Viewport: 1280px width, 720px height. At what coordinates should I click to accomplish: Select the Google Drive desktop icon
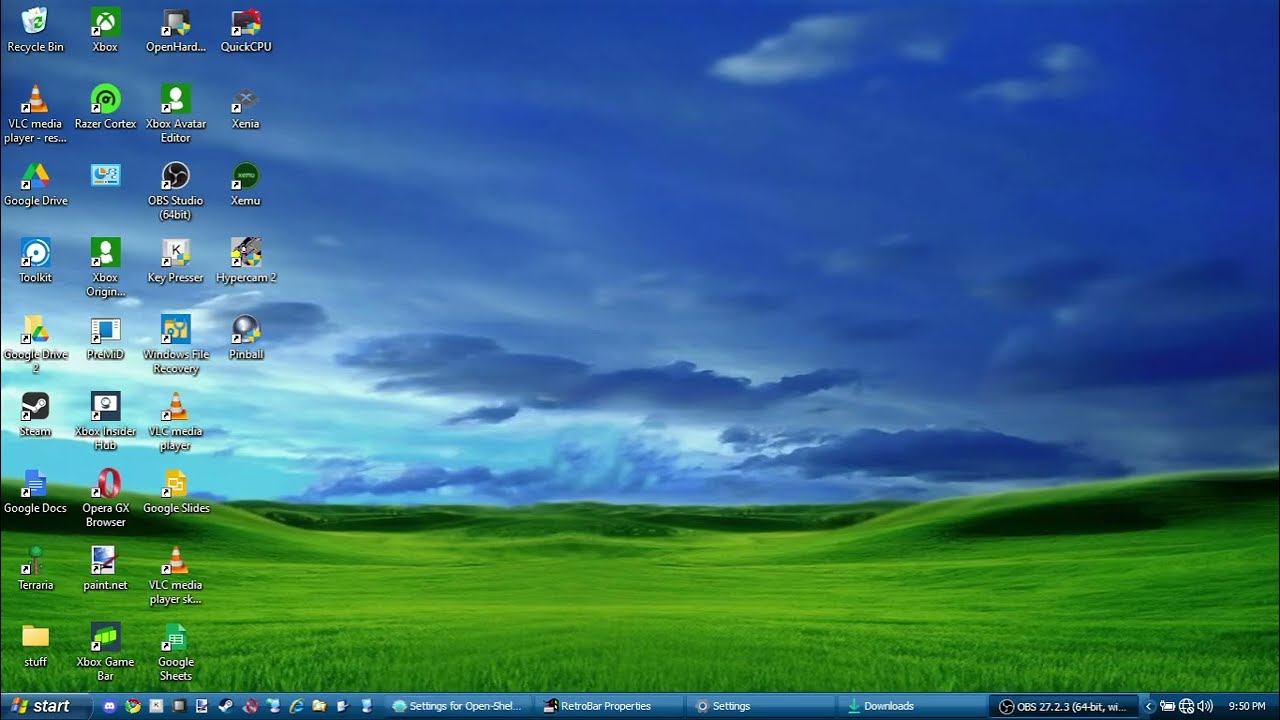point(35,184)
